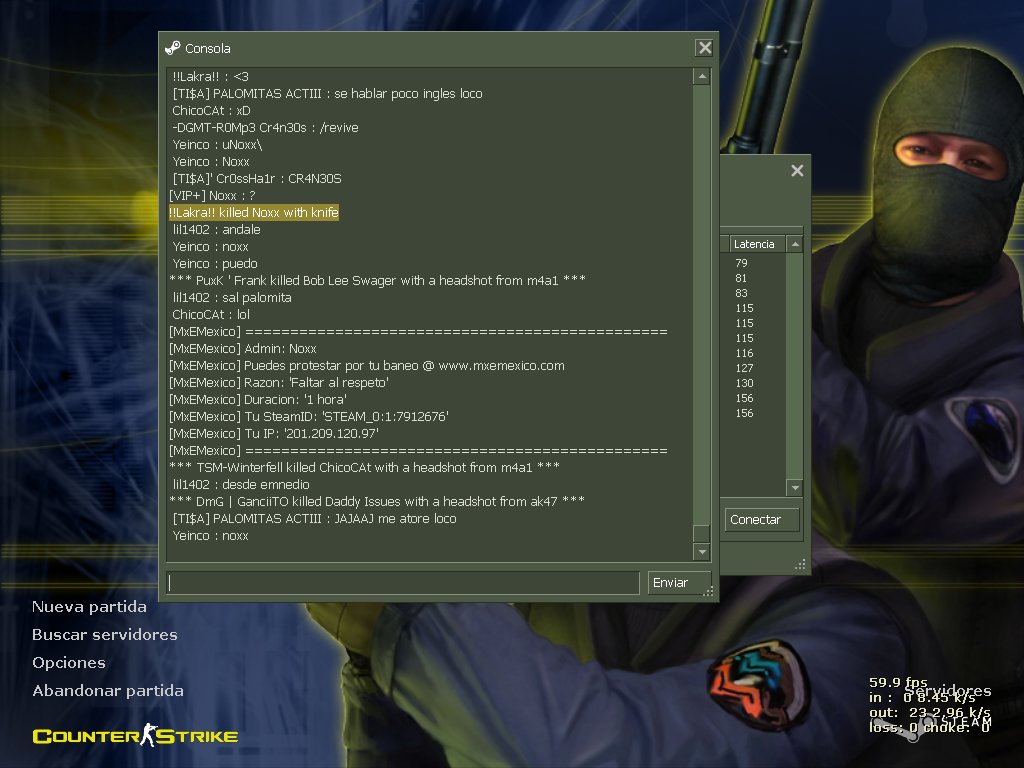
Task: Click line 'DmG | GanciiTO killed Daddy Issues'
Action: tap(377, 501)
